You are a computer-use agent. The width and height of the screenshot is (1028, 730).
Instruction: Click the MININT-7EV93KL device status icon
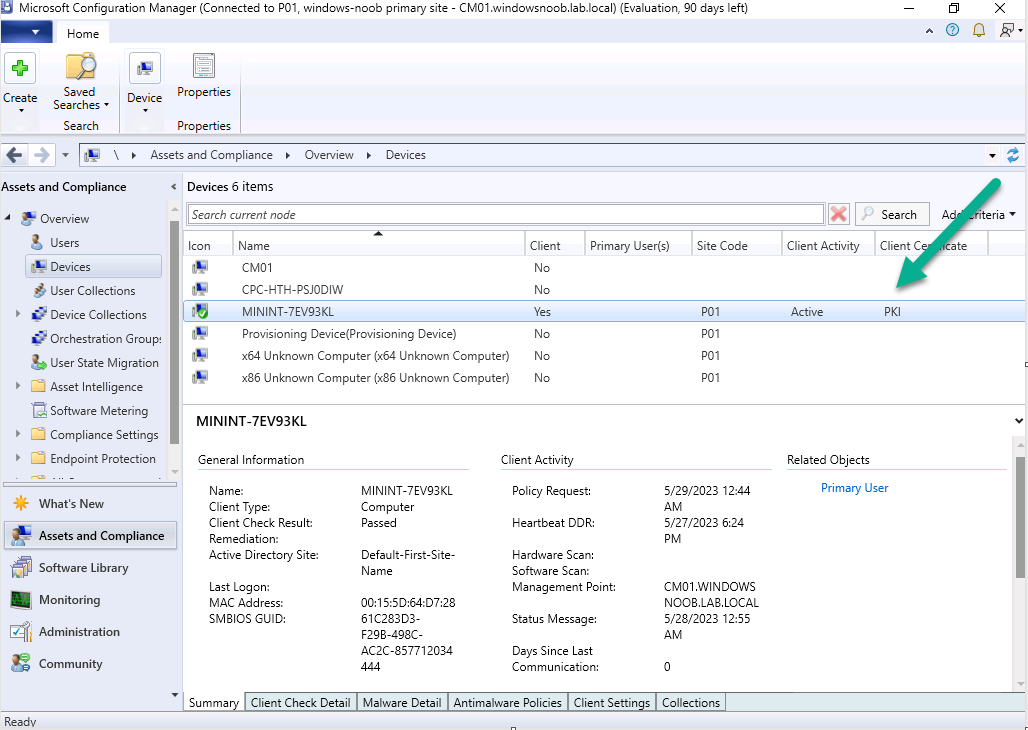tap(199, 312)
